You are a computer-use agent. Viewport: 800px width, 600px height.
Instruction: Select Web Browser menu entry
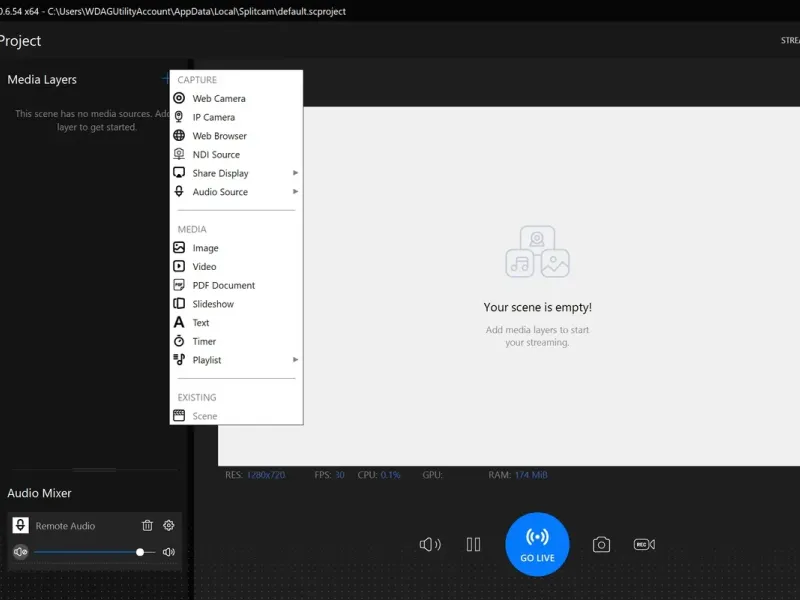236,135
